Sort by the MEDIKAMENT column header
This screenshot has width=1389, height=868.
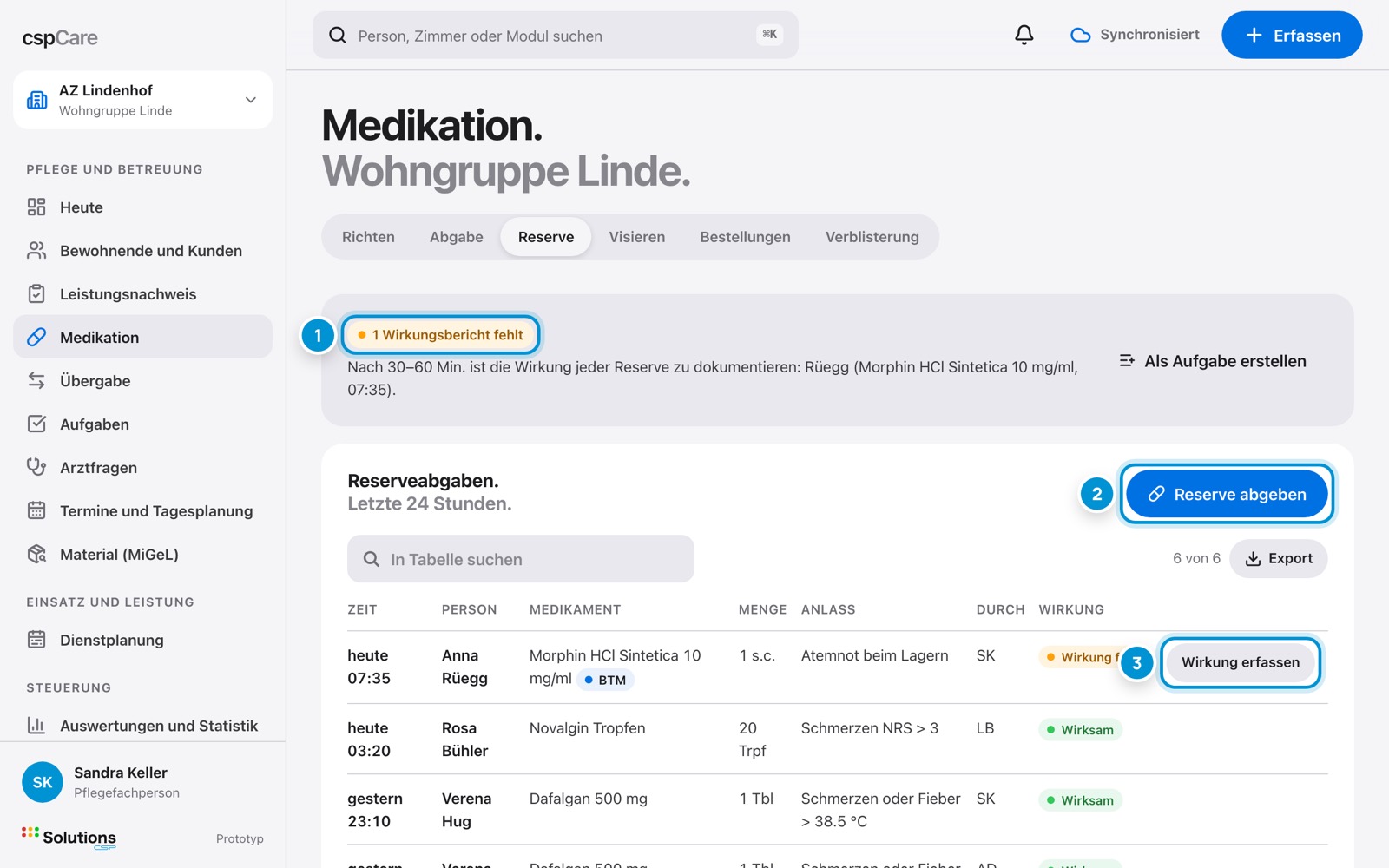pos(576,609)
